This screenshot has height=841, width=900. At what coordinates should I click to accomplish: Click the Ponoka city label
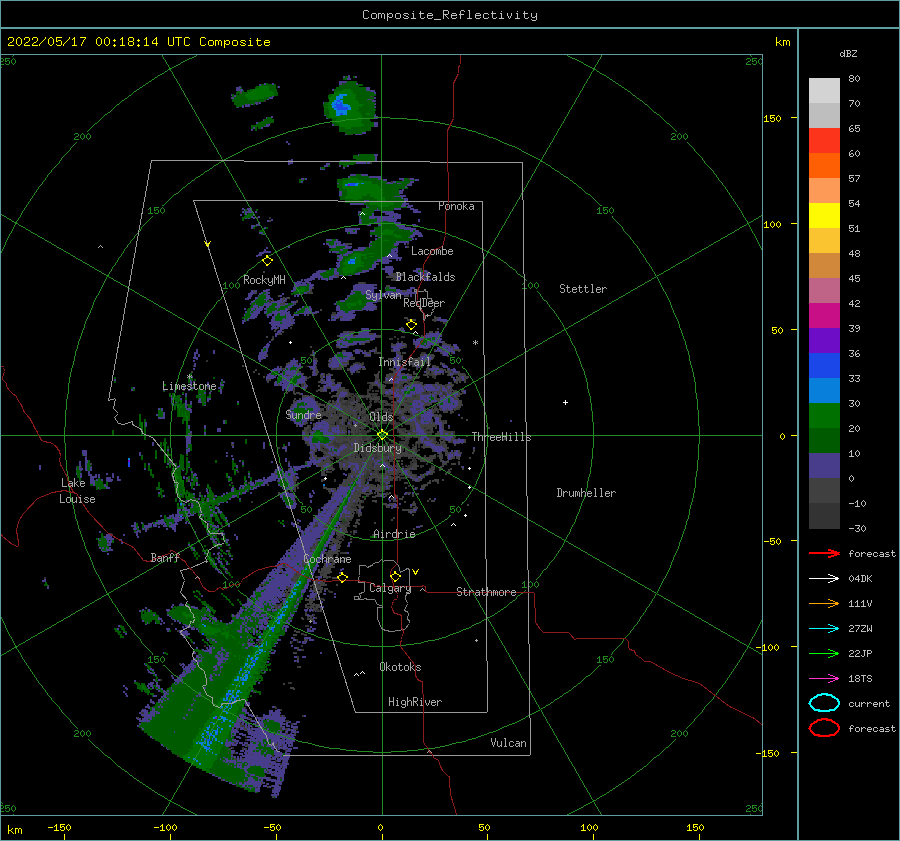coord(456,206)
